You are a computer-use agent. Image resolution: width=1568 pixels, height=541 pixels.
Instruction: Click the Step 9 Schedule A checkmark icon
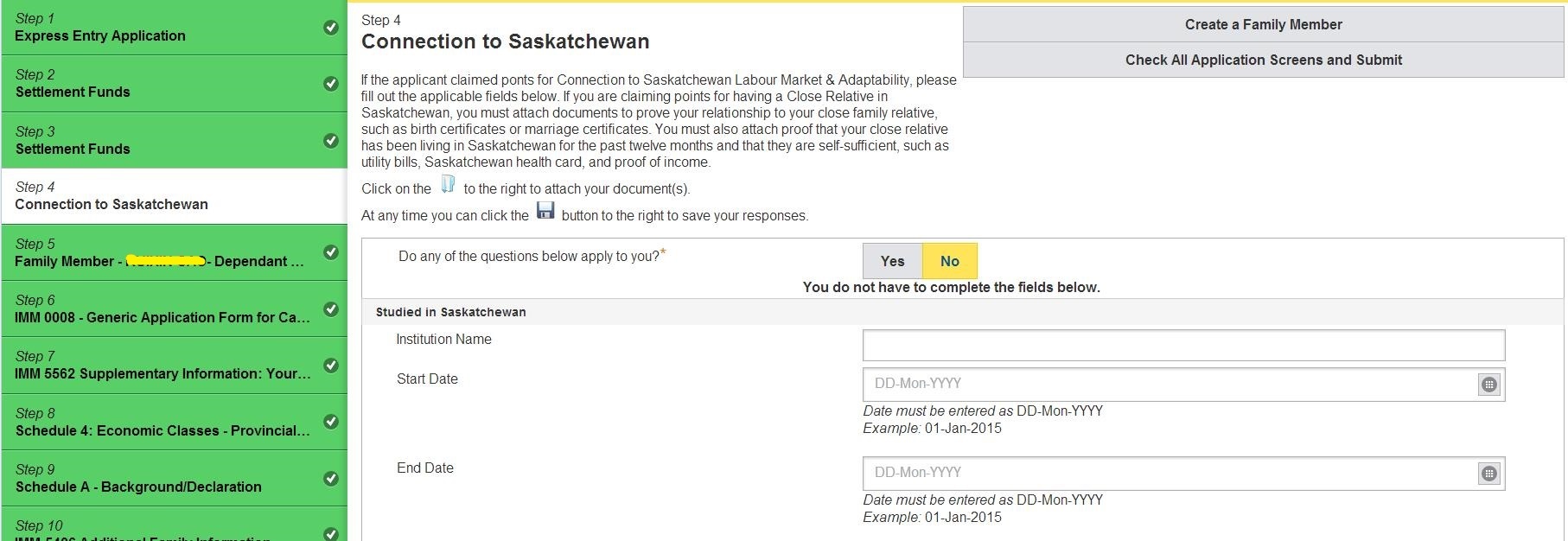pyautogui.click(x=330, y=478)
